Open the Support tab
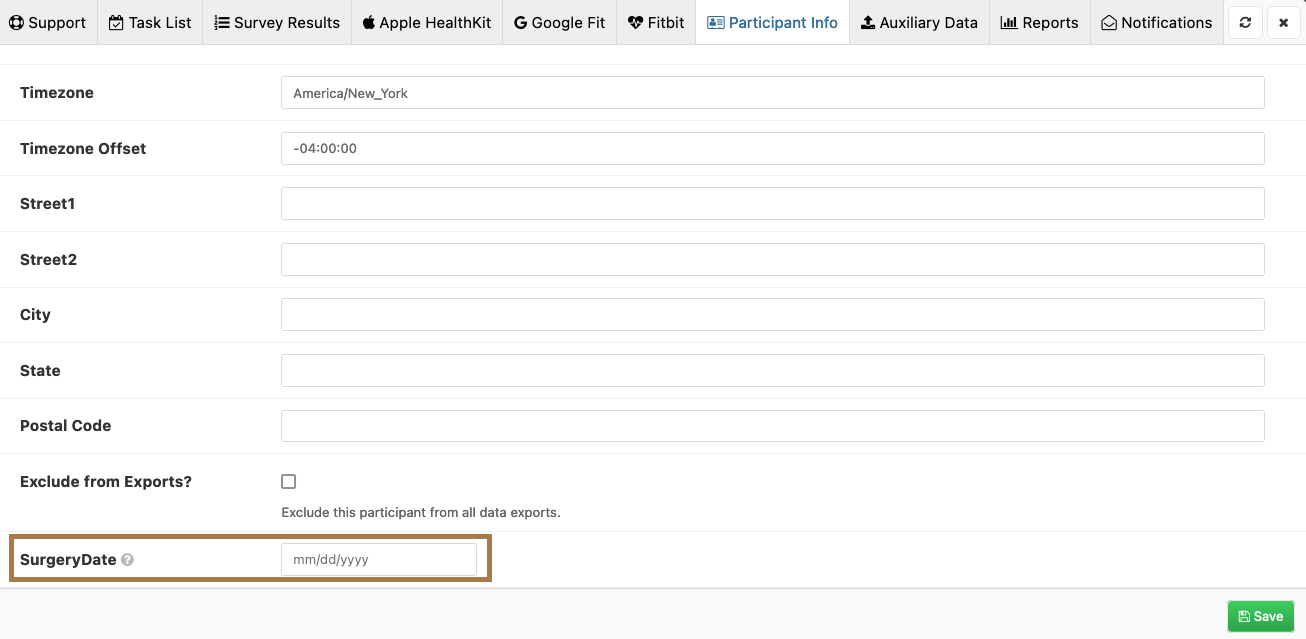 tap(48, 22)
